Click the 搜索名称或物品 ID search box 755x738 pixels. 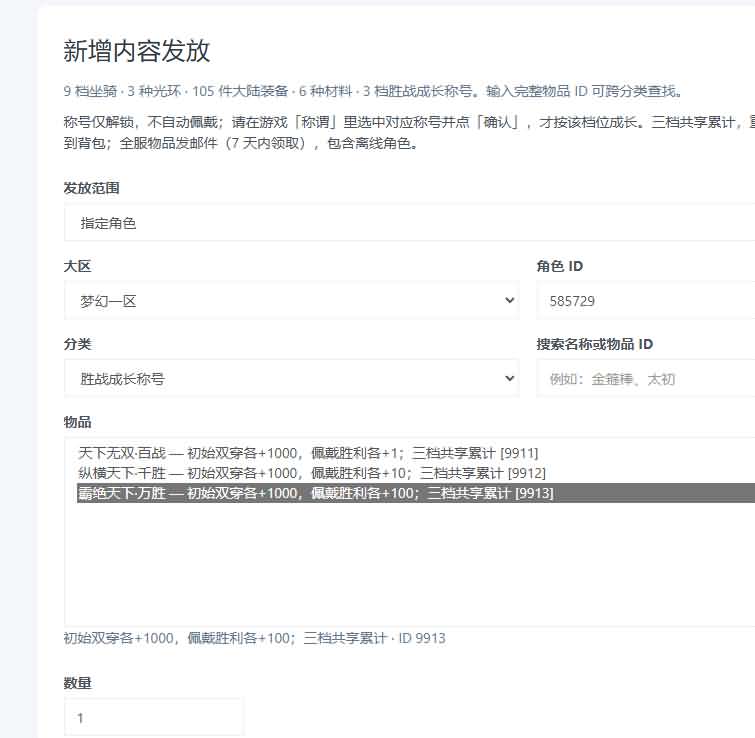pyautogui.click(x=646, y=379)
